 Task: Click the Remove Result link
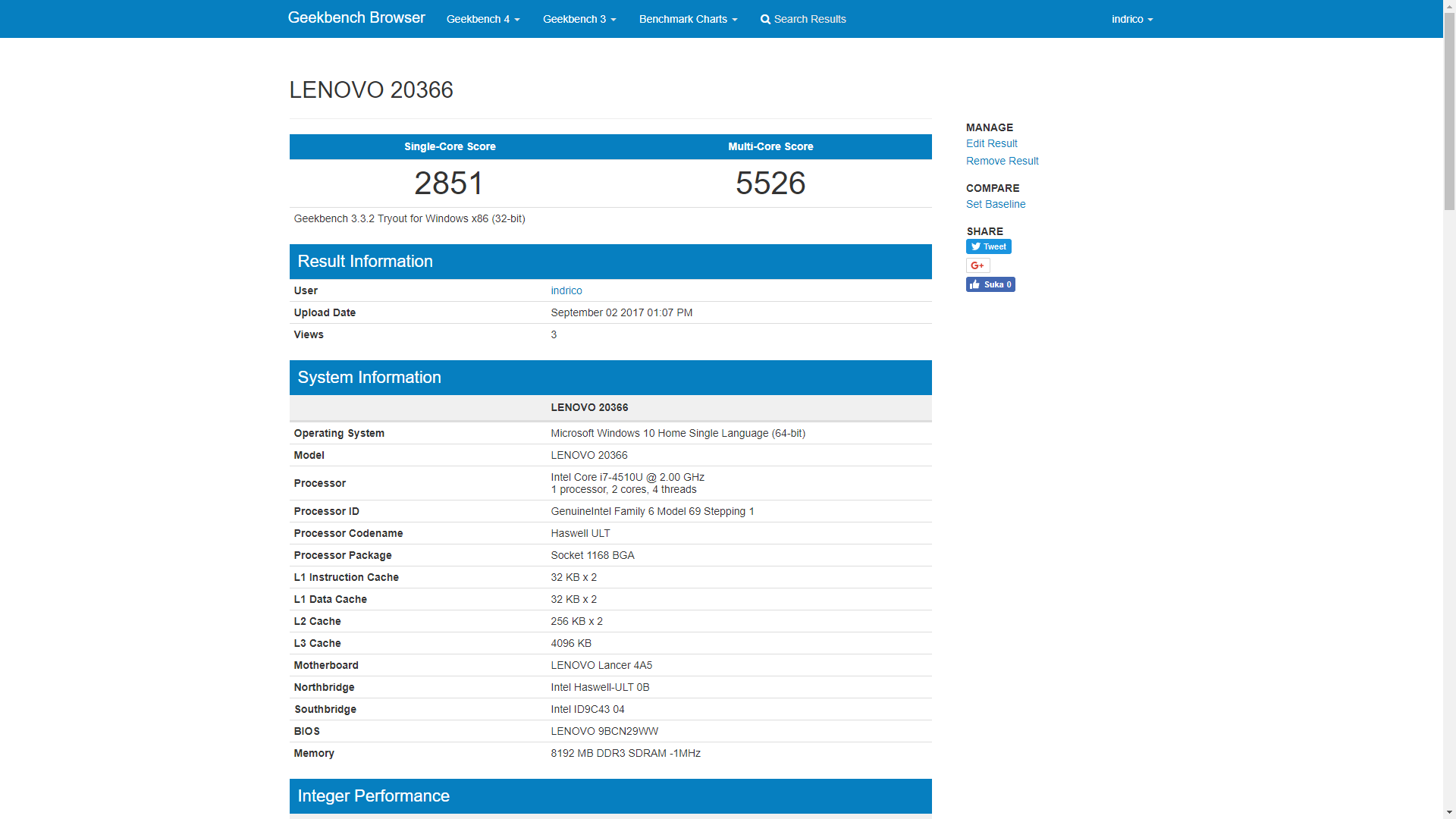coord(1002,161)
